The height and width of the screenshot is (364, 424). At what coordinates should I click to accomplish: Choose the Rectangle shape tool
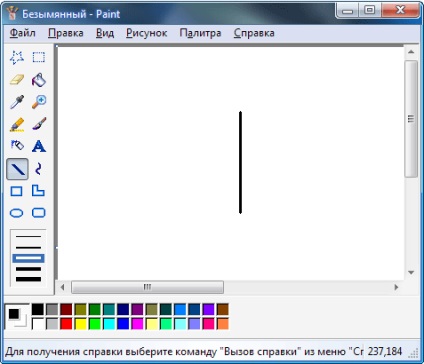pos(17,191)
